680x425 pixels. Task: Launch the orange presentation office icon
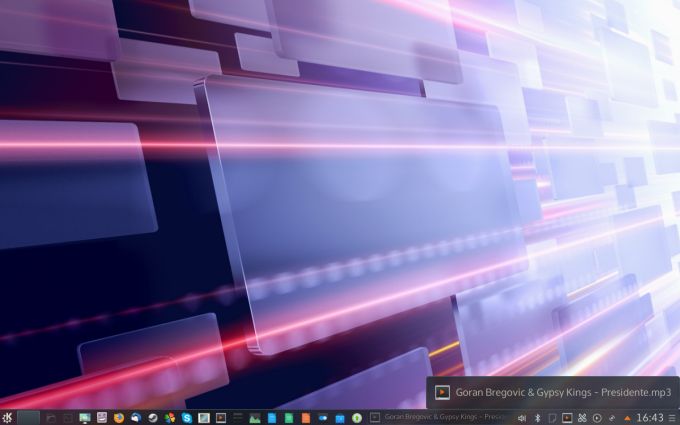(306, 418)
